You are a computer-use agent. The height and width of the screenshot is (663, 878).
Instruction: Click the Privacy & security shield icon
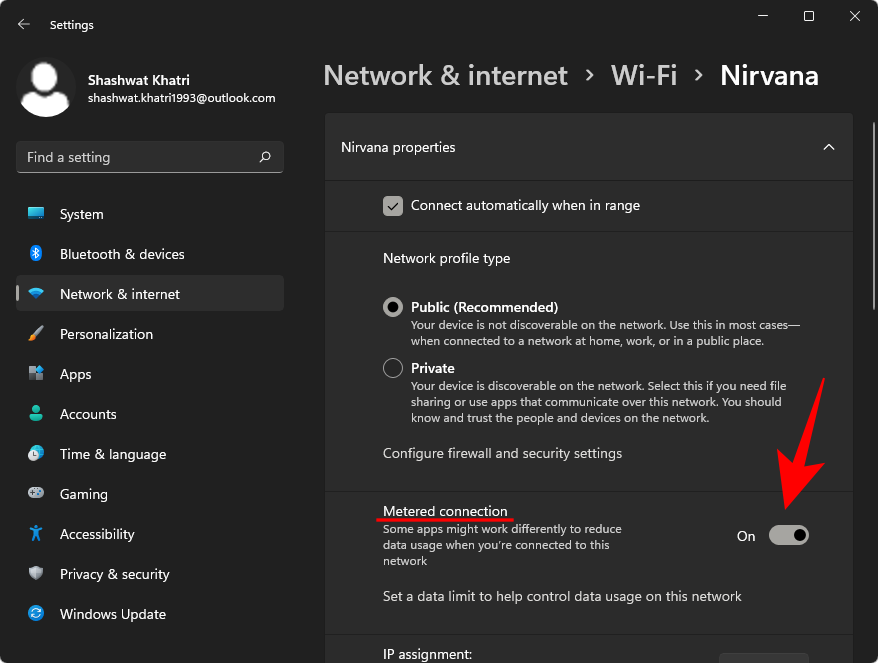[x=36, y=574]
